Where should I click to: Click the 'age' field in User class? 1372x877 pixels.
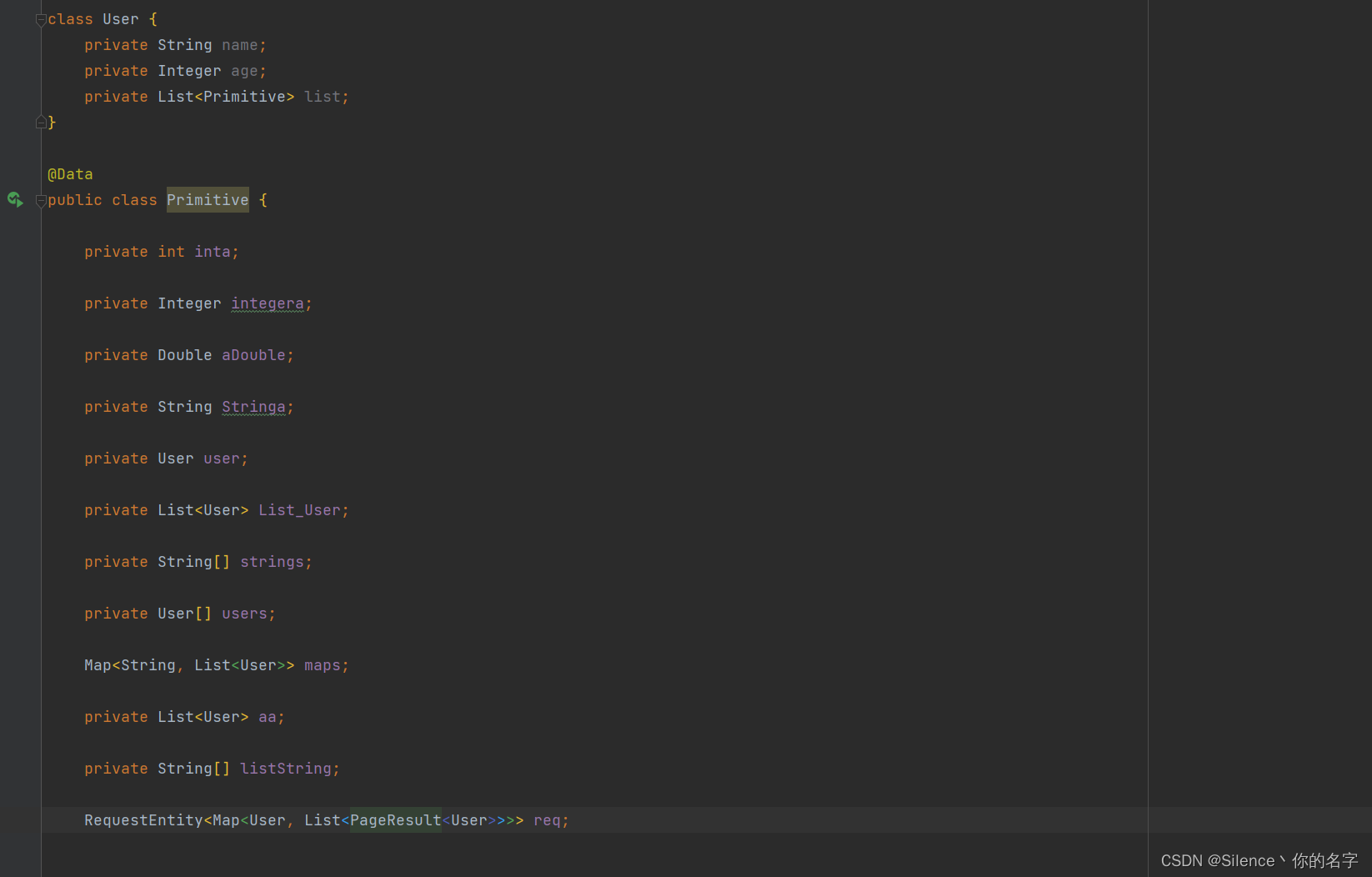point(244,71)
